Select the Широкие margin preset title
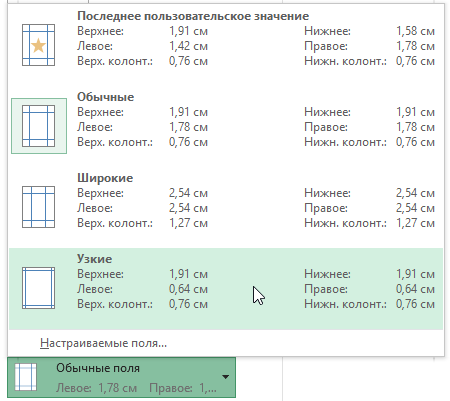Viewport: 450px width, 401px height. [105, 178]
